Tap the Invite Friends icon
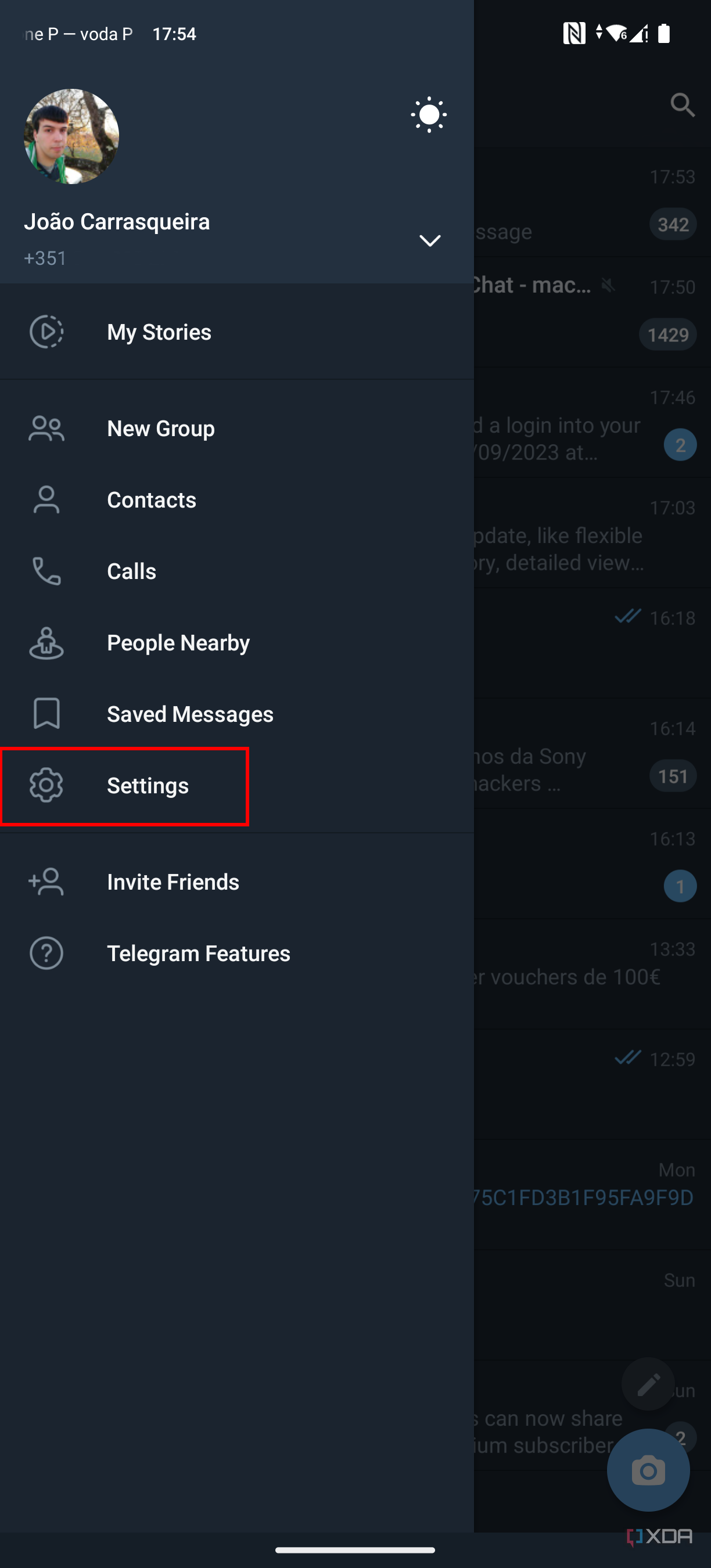The image size is (711, 1568). 46,882
